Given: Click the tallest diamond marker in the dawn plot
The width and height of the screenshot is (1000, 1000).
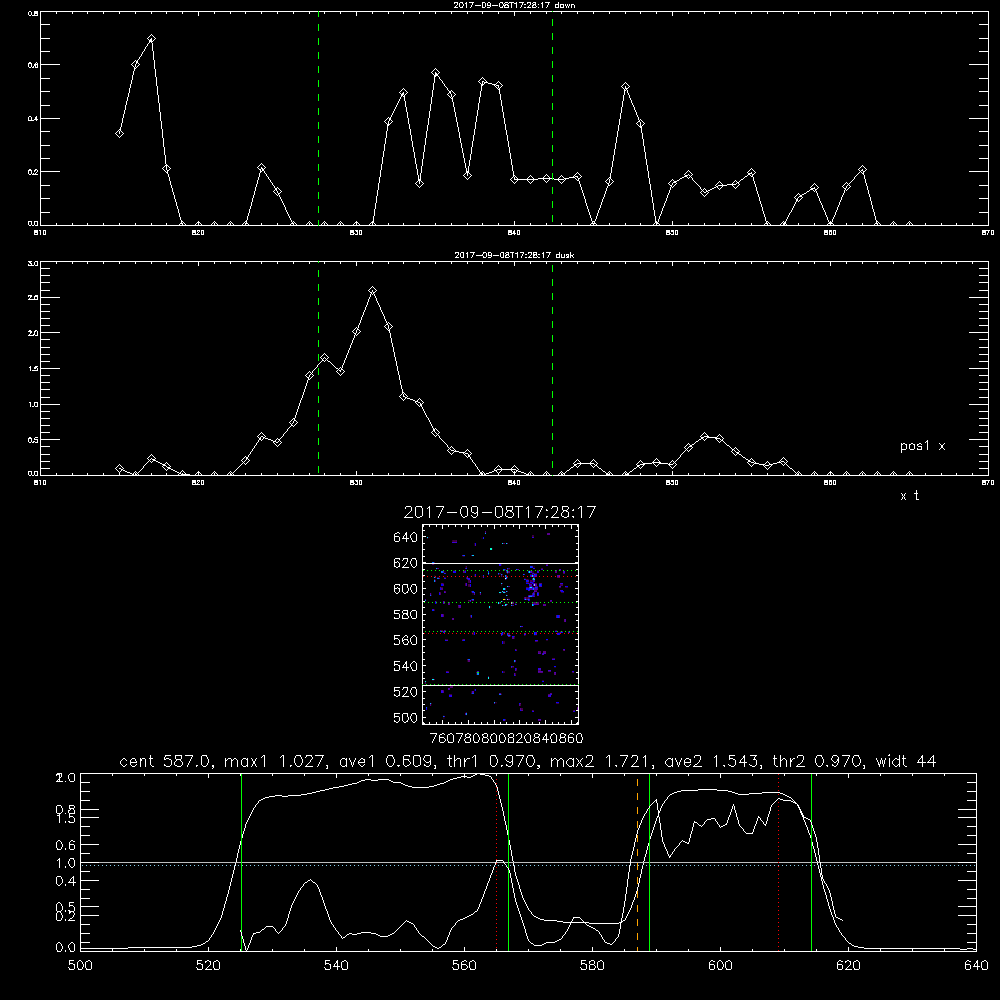Looking at the screenshot, I should pyautogui.click(x=151, y=39).
